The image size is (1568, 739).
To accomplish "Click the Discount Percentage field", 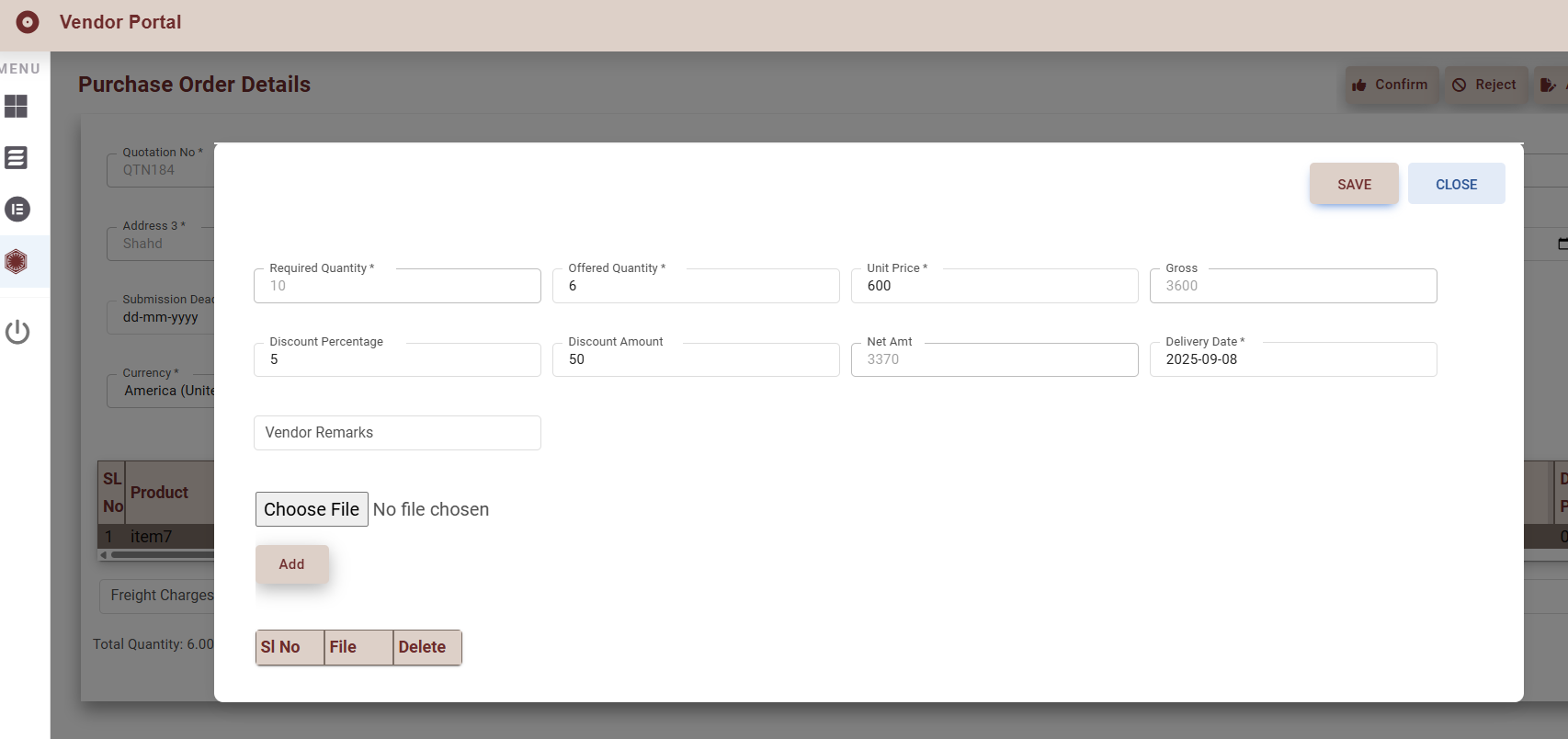I will point(396,359).
